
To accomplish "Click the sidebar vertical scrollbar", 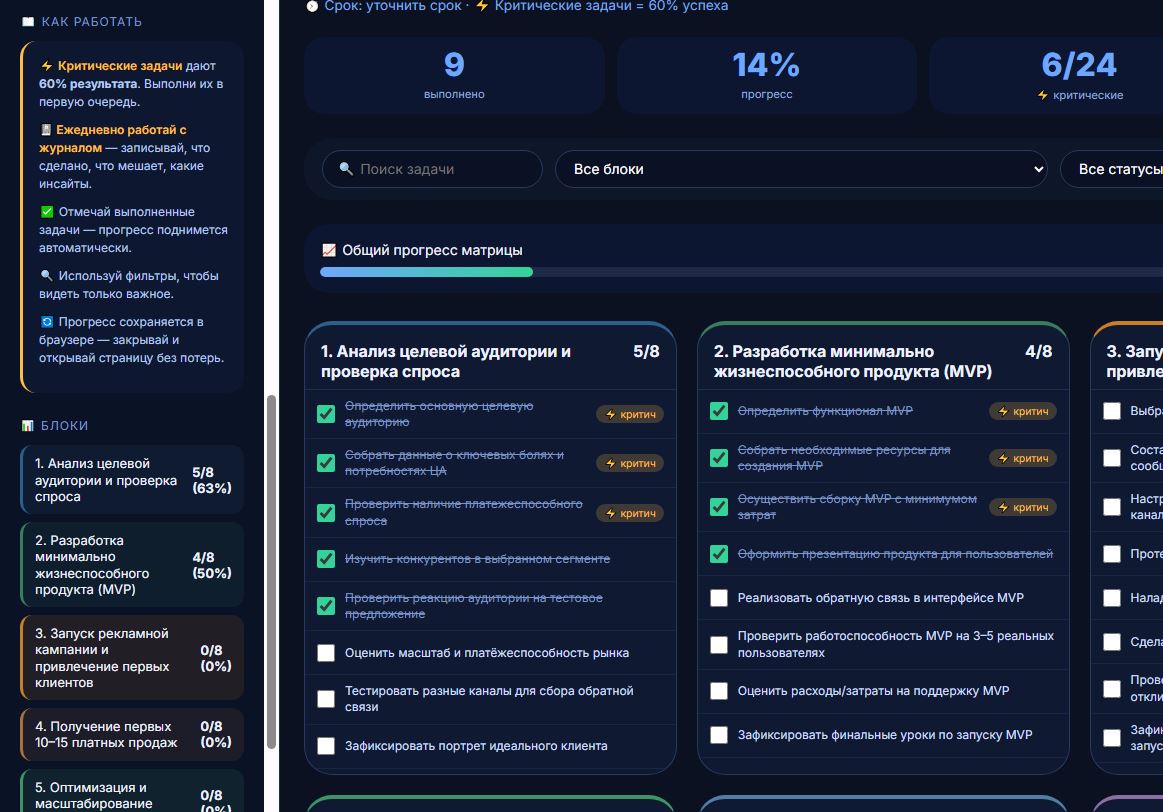I will pos(271,571).
